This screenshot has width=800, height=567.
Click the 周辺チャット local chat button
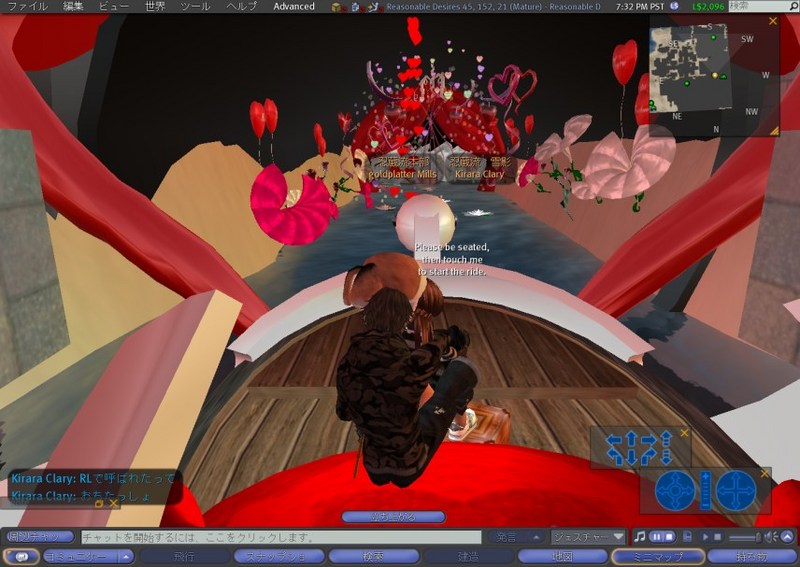40,537
